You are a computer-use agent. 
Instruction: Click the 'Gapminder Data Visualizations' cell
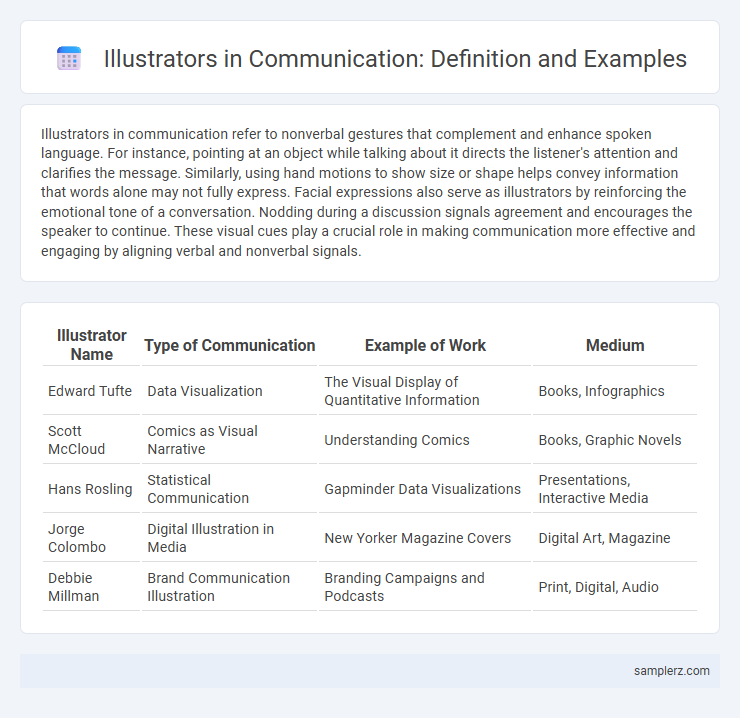click(x=425, y=489)
